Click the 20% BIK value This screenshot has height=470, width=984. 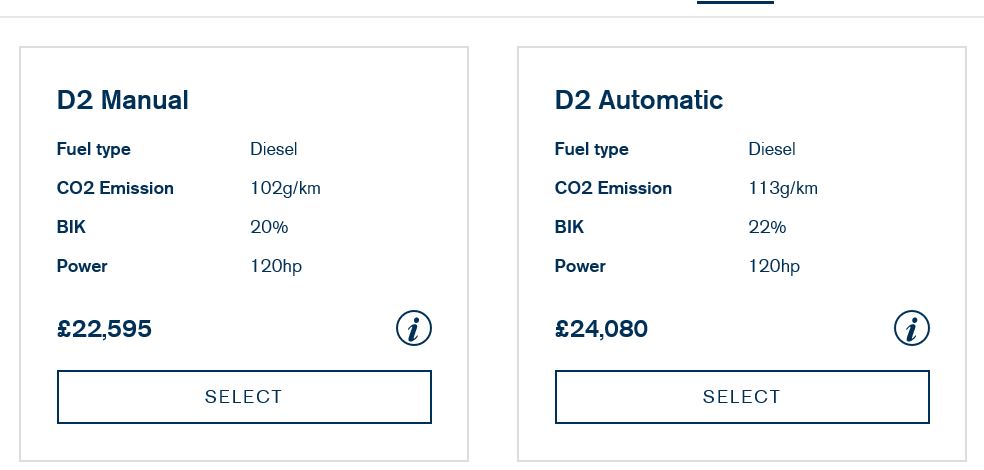[x=269, y=227]
